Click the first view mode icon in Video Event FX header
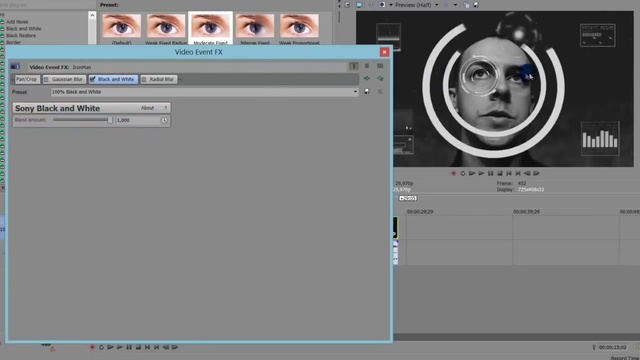 click(353, 66)
